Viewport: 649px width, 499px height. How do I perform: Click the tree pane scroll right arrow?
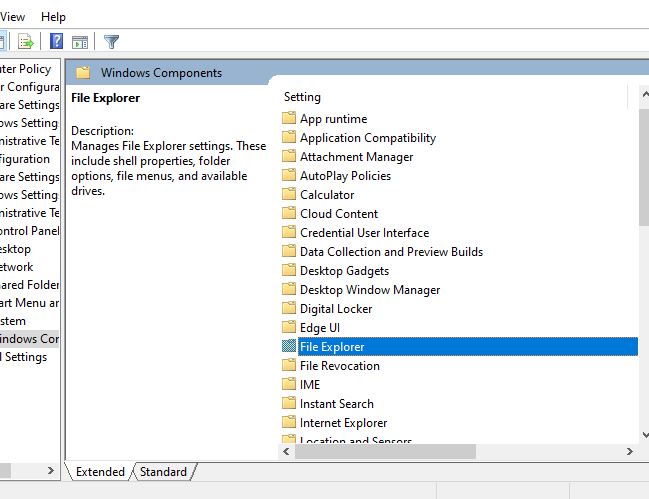pyautogui.click(x=50, y=470)
